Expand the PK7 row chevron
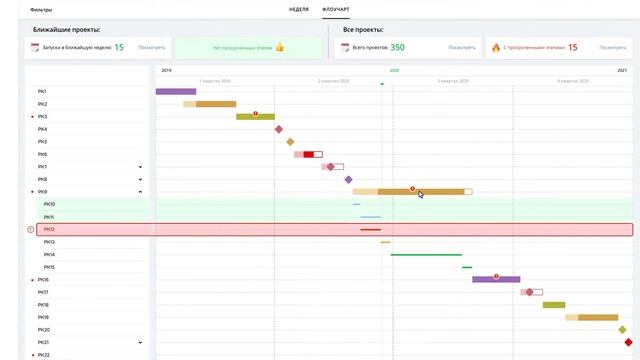The width and height of the screenshot is (640, 360). click(x=140, y=167)
